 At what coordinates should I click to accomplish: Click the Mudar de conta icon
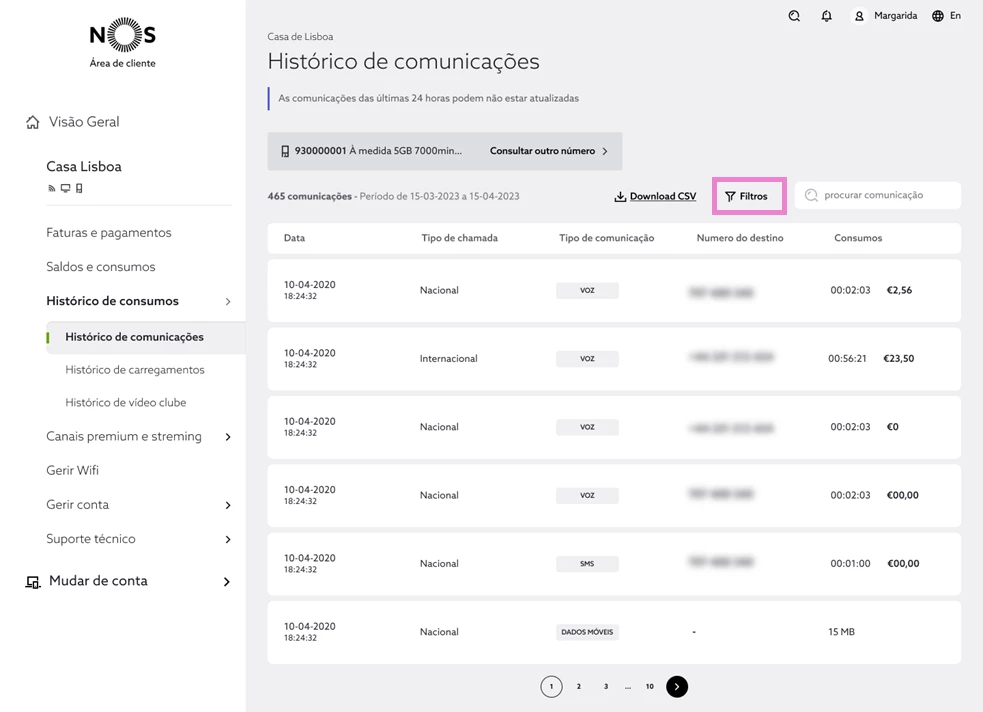pos(33,582)
